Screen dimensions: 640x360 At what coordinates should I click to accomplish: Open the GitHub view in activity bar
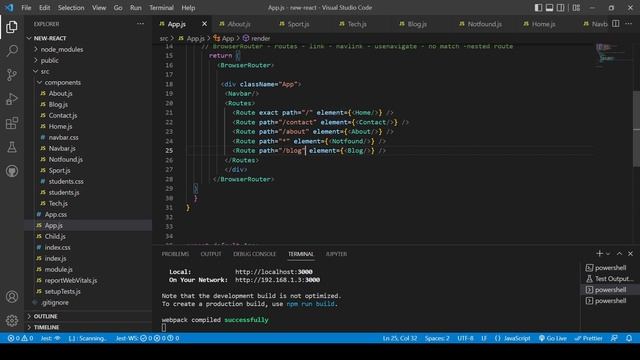(12, 171)
